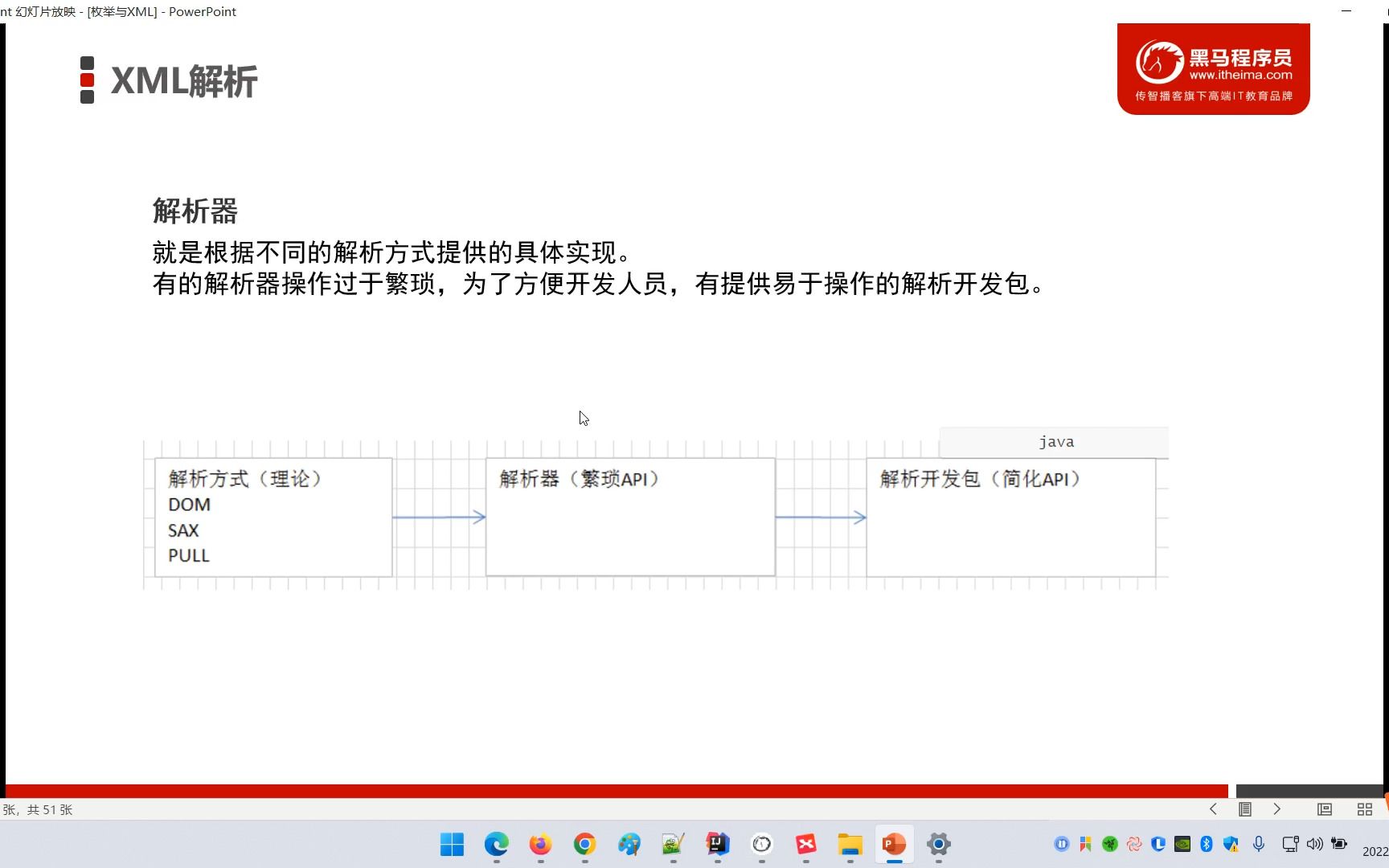
Task: Toggle the blue pause tray icon
Action: click(1063, 844)
